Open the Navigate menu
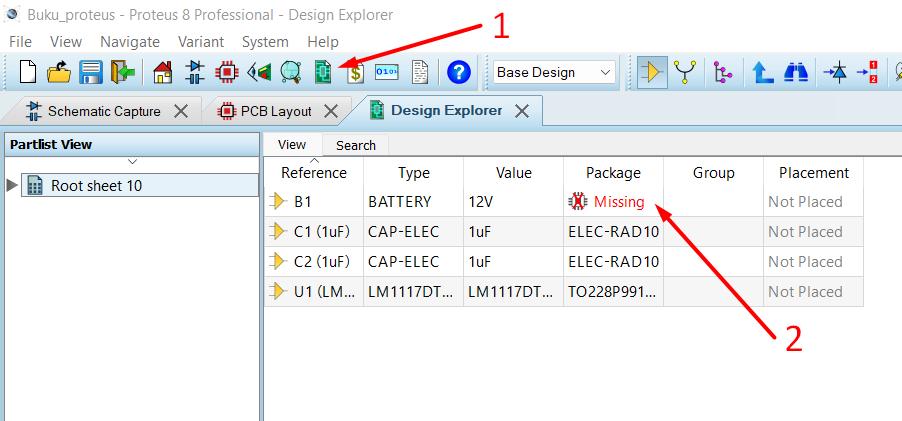Image resolution: width=902 pixels, height=421 pixels. coord(130,42)
